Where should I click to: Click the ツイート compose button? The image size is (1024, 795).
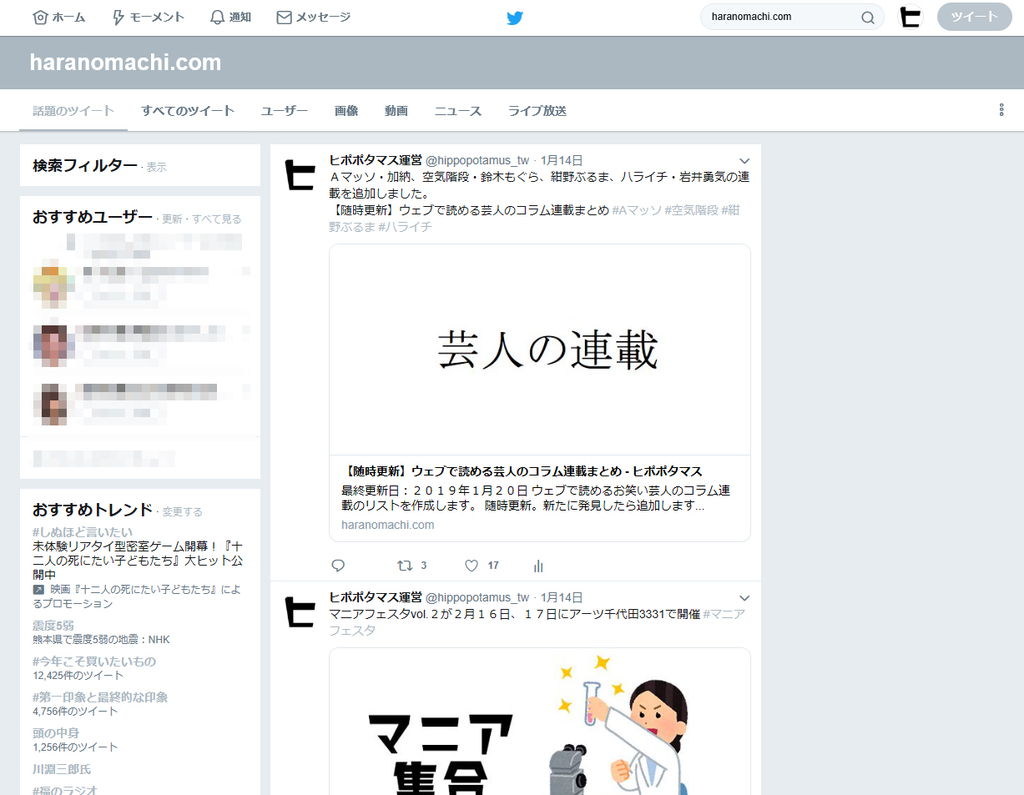coord(974,17)
